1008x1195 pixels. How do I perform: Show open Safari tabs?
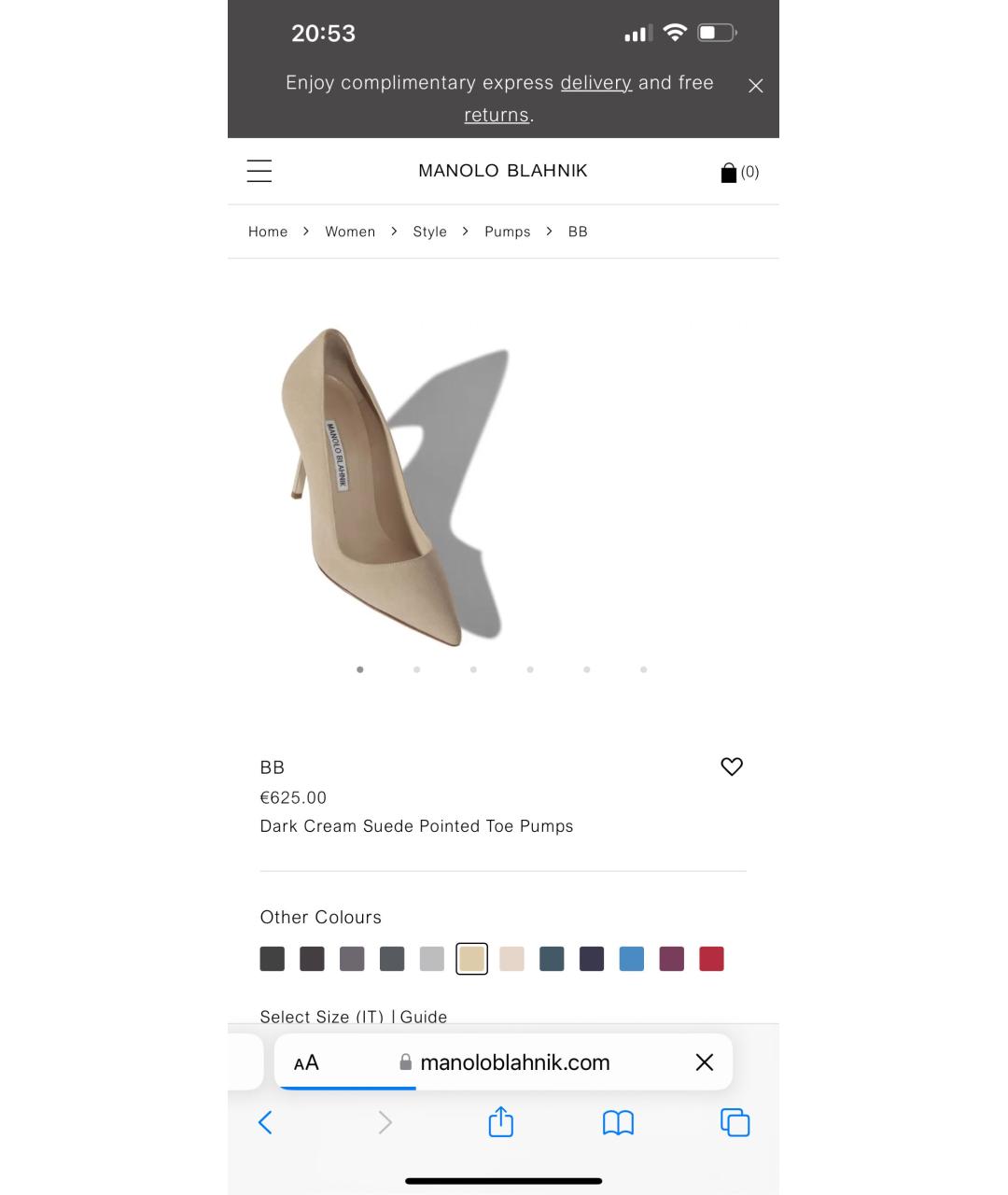click(735, 1122)
